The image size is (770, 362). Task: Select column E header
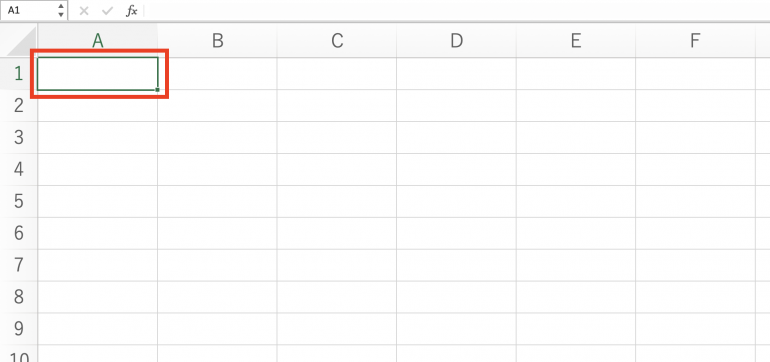coord(576,41)
